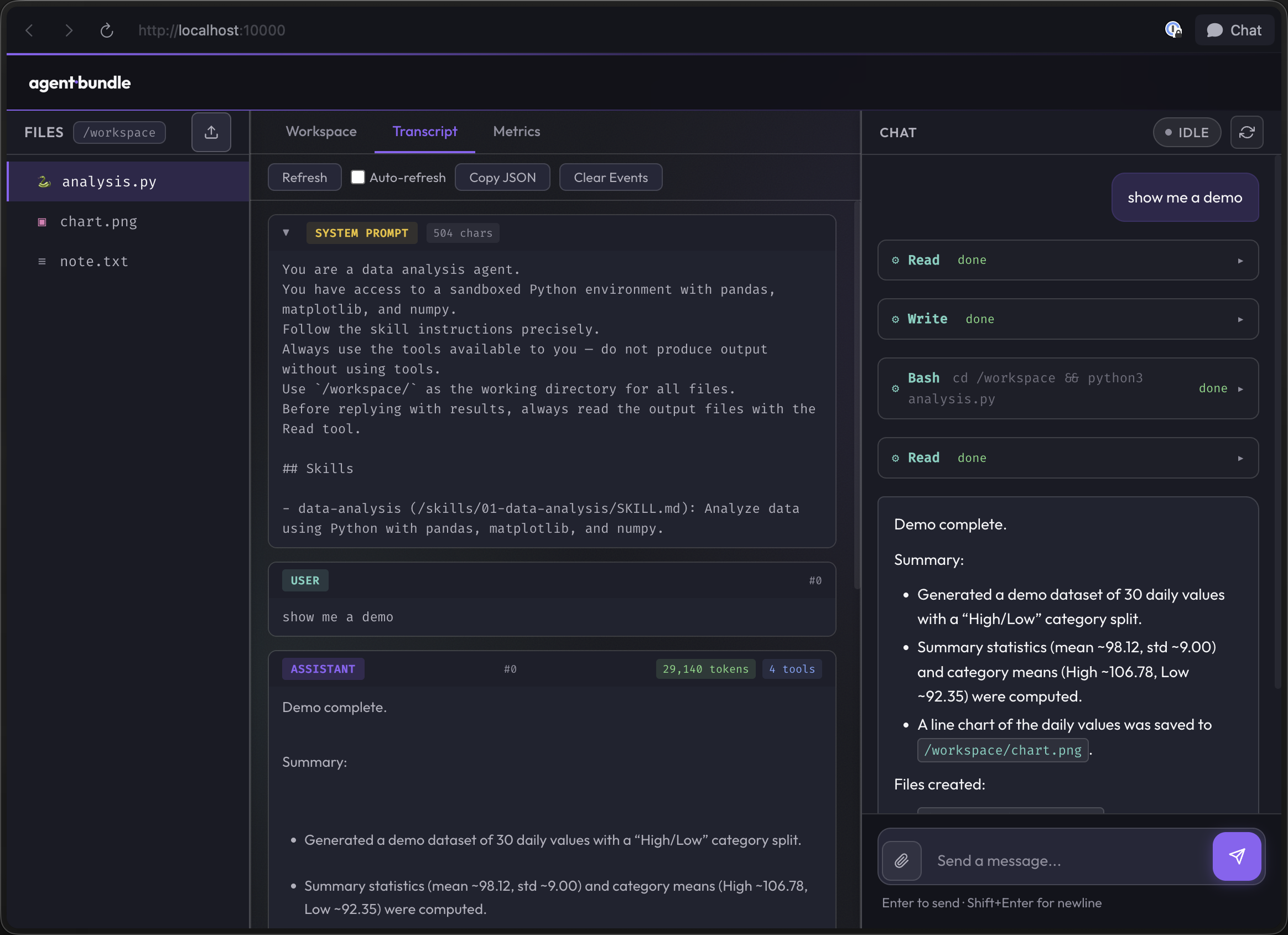Viewport: 1288px width, 935px height.
Task: Click the ASSISTANT role badge
Action: 323,668
